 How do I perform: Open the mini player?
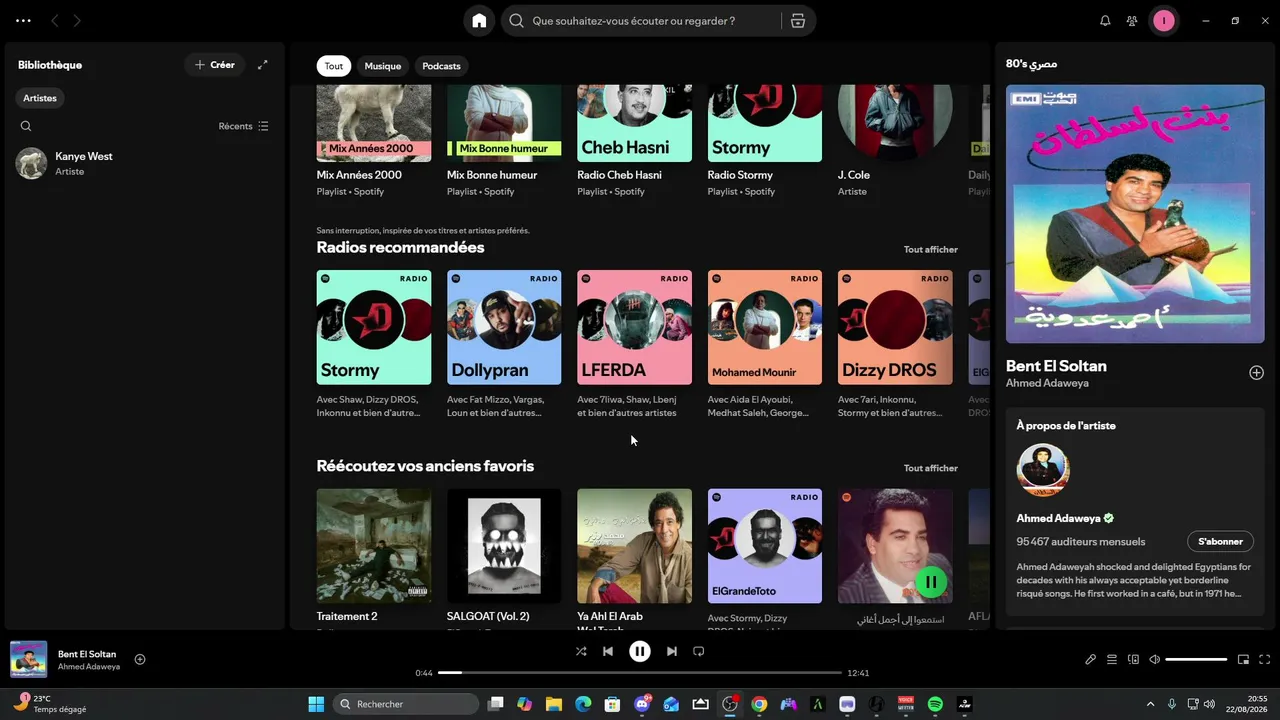pos(1243,659)
